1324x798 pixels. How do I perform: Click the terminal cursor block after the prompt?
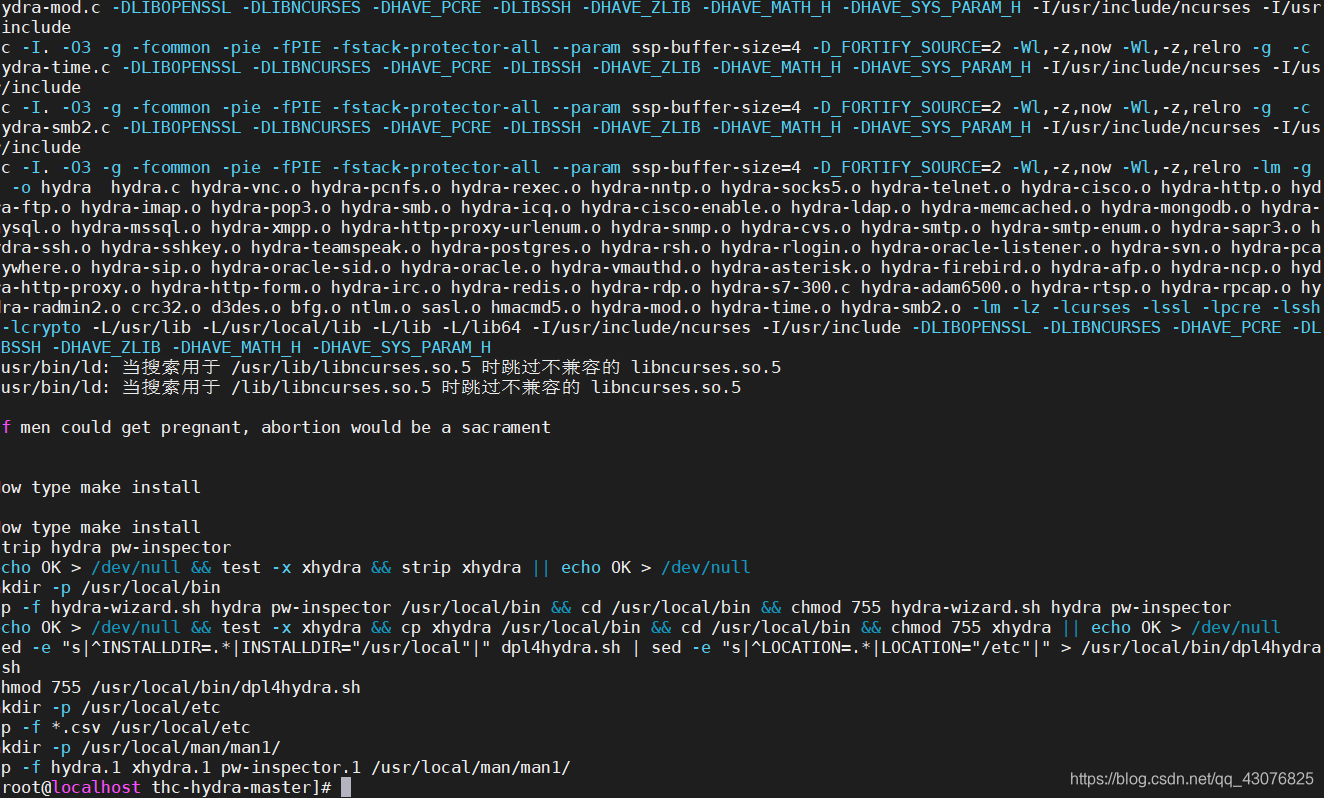tap(346, 787)
